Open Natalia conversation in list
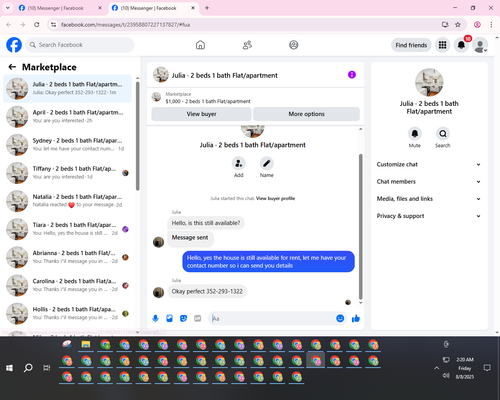The height and width of the screenshot is (400, 500). click(67, 201)
